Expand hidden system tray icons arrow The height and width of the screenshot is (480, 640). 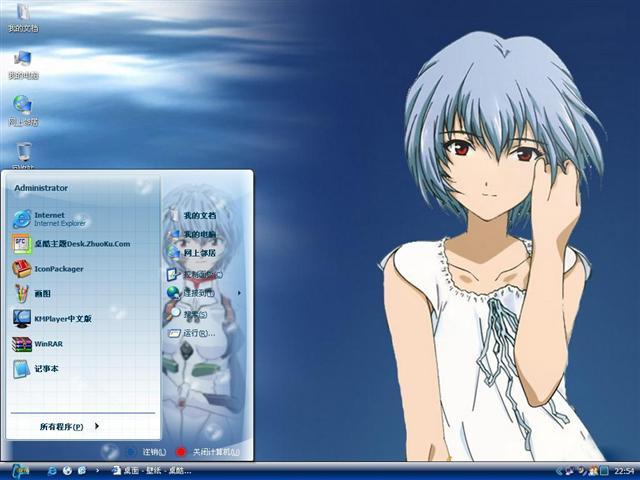pyautogui.click(x=559, y=471)
